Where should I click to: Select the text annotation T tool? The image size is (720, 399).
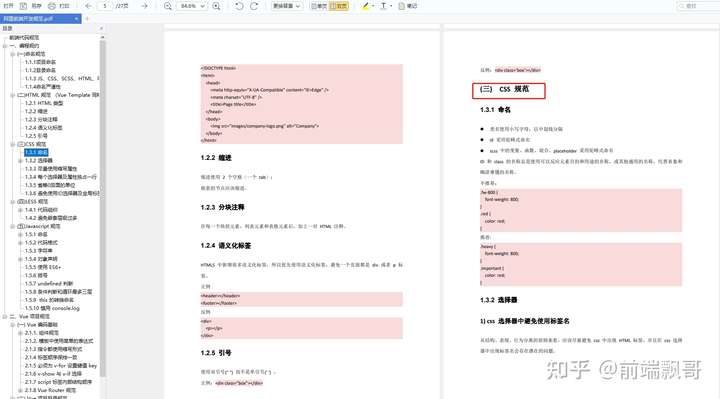(383, 6)
